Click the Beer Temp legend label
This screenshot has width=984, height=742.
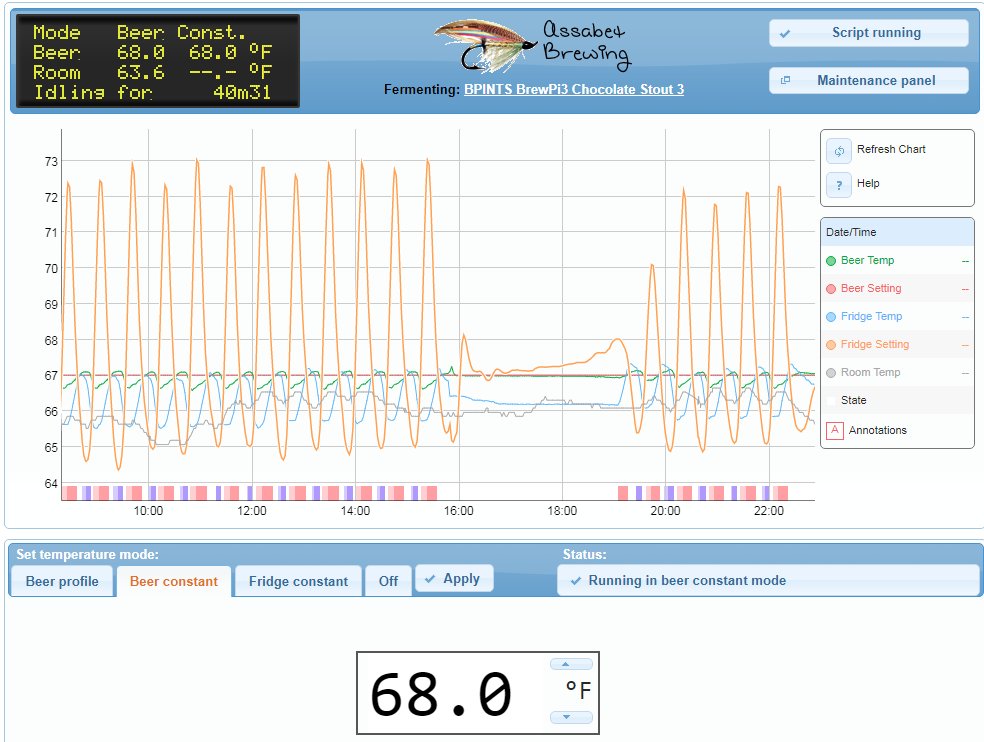point(867,261)
